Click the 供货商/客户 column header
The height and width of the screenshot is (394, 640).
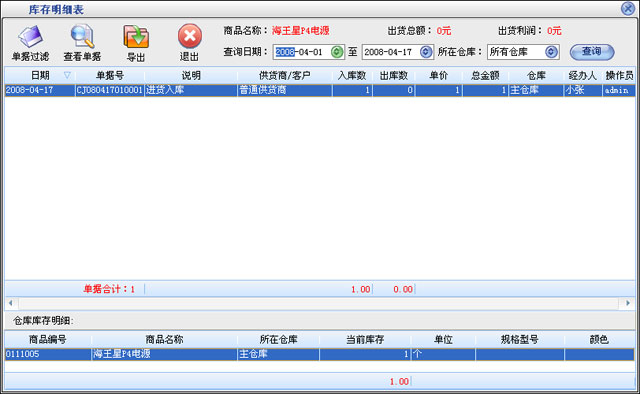coord(285,76)
